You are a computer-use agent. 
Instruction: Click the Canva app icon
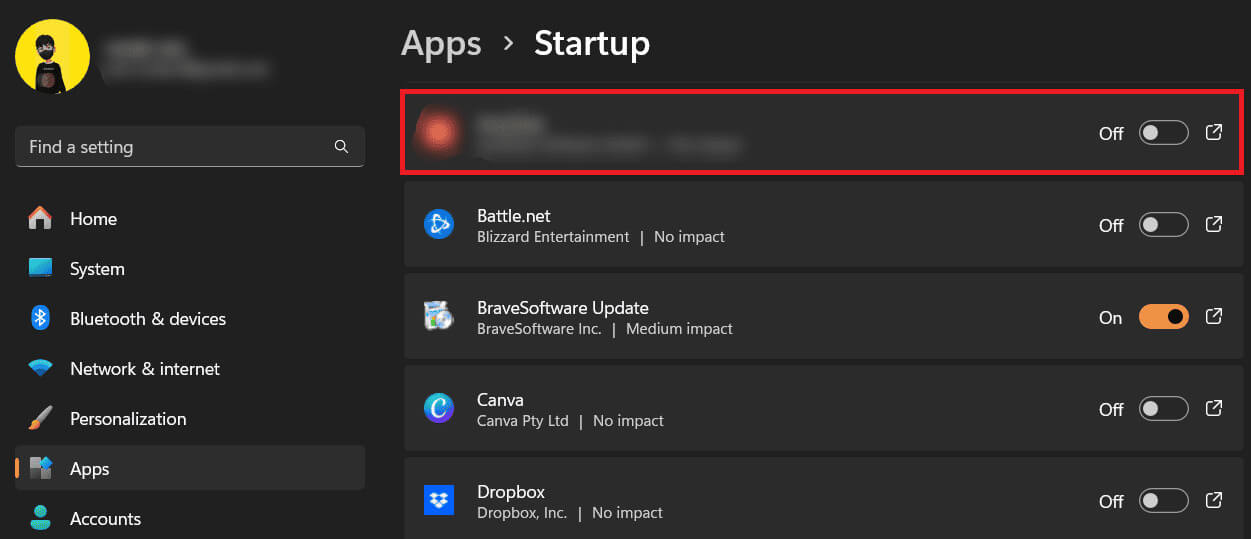click(439, 409)
